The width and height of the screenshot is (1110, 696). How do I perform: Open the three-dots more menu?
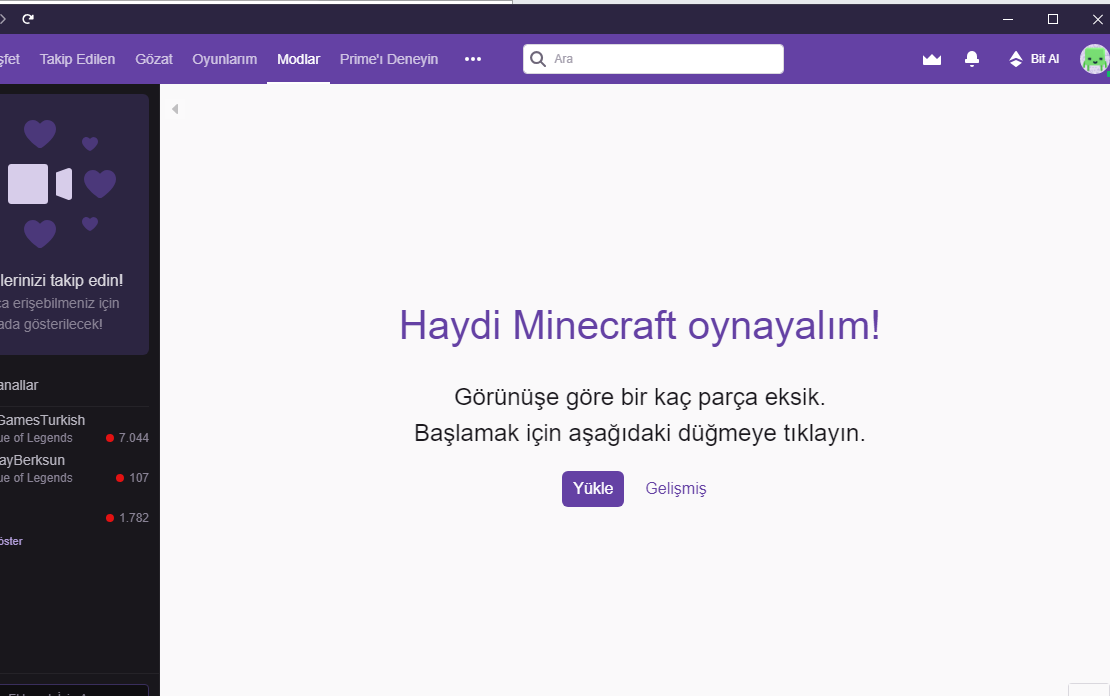[x=473, y=59]
